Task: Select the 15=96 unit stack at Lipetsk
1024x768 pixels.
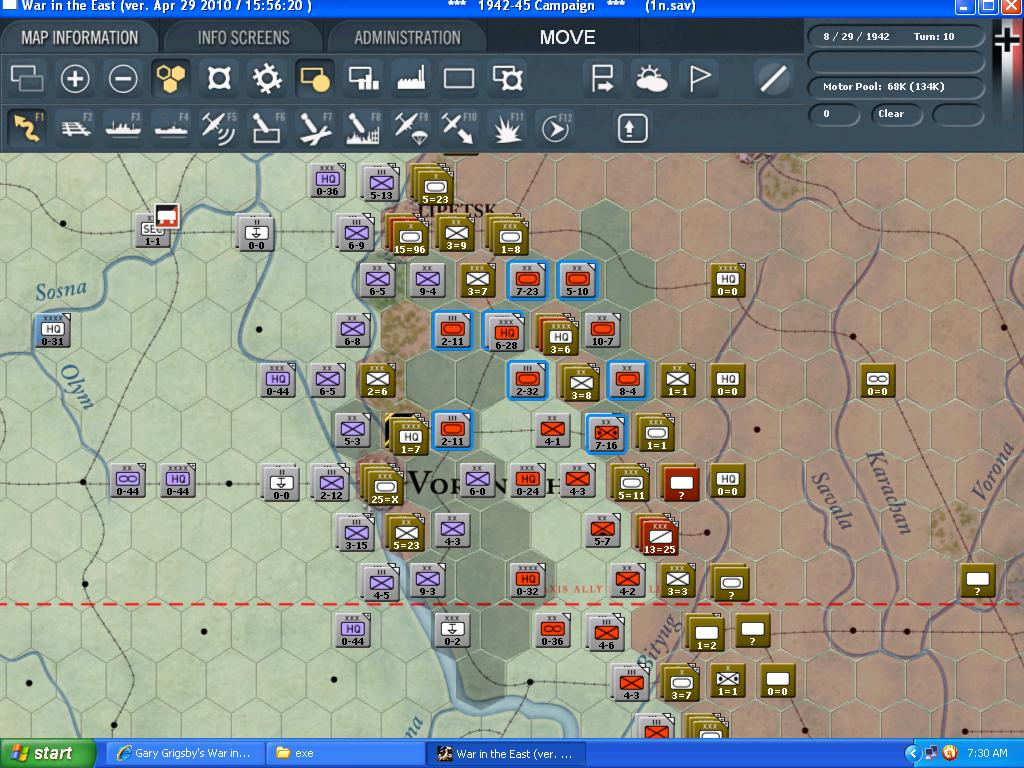Action: [409, 238]
